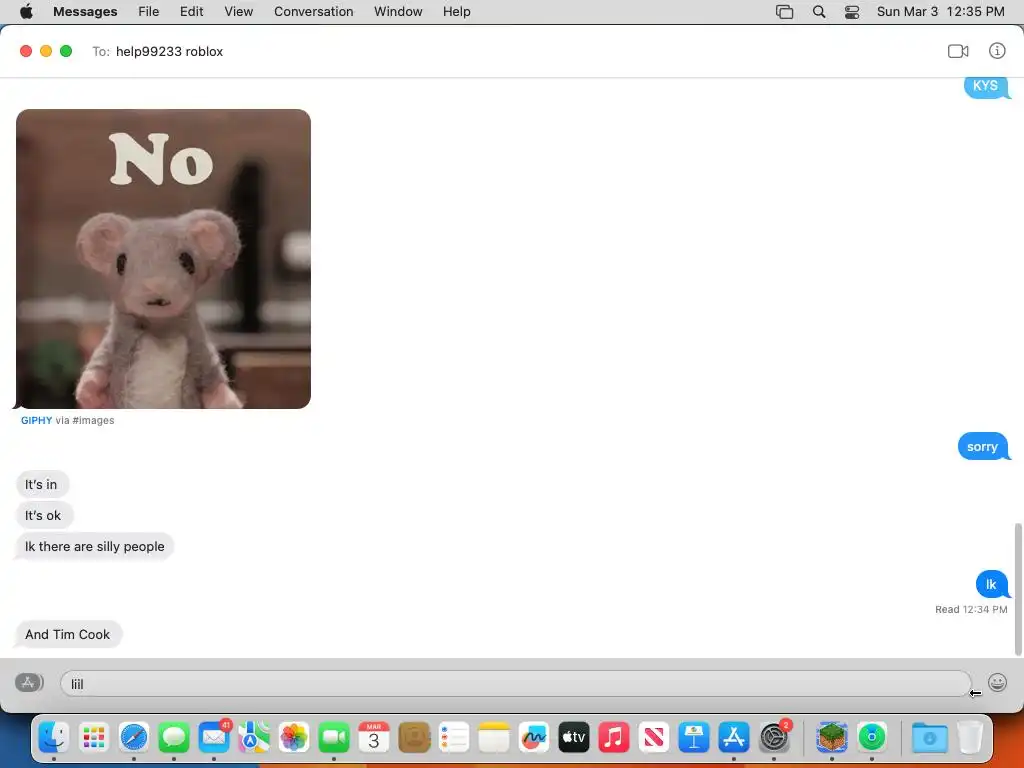The width and height of the screenshot is (1024, 768).
Task: Click the date and time in menu bar
Action: 940,12
